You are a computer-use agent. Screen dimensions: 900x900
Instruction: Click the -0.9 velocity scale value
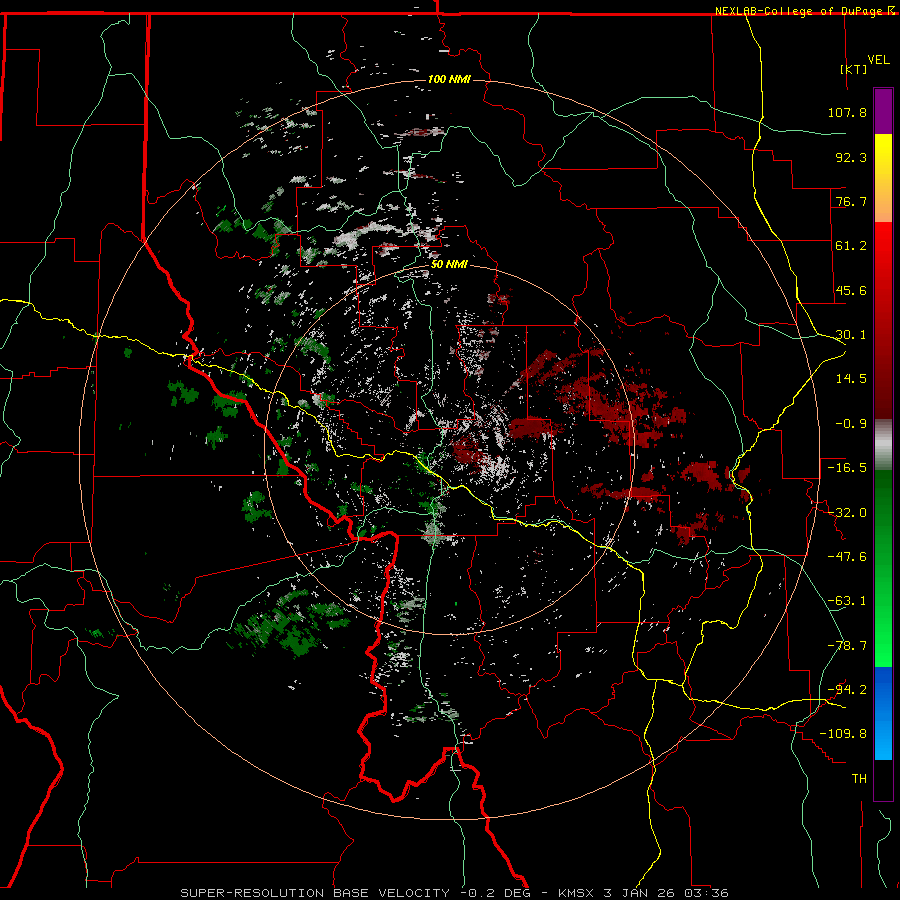(851, 424)
